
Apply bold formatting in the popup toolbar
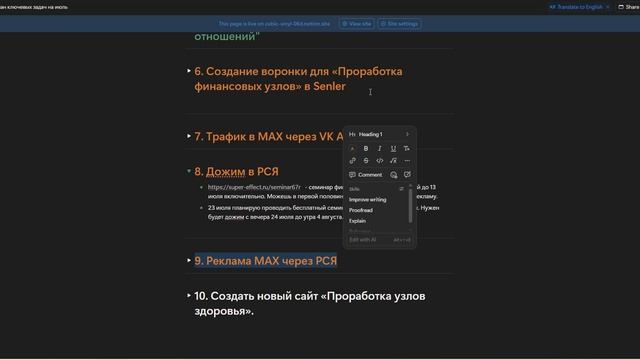pyautogui.click(x=366, y=149)
